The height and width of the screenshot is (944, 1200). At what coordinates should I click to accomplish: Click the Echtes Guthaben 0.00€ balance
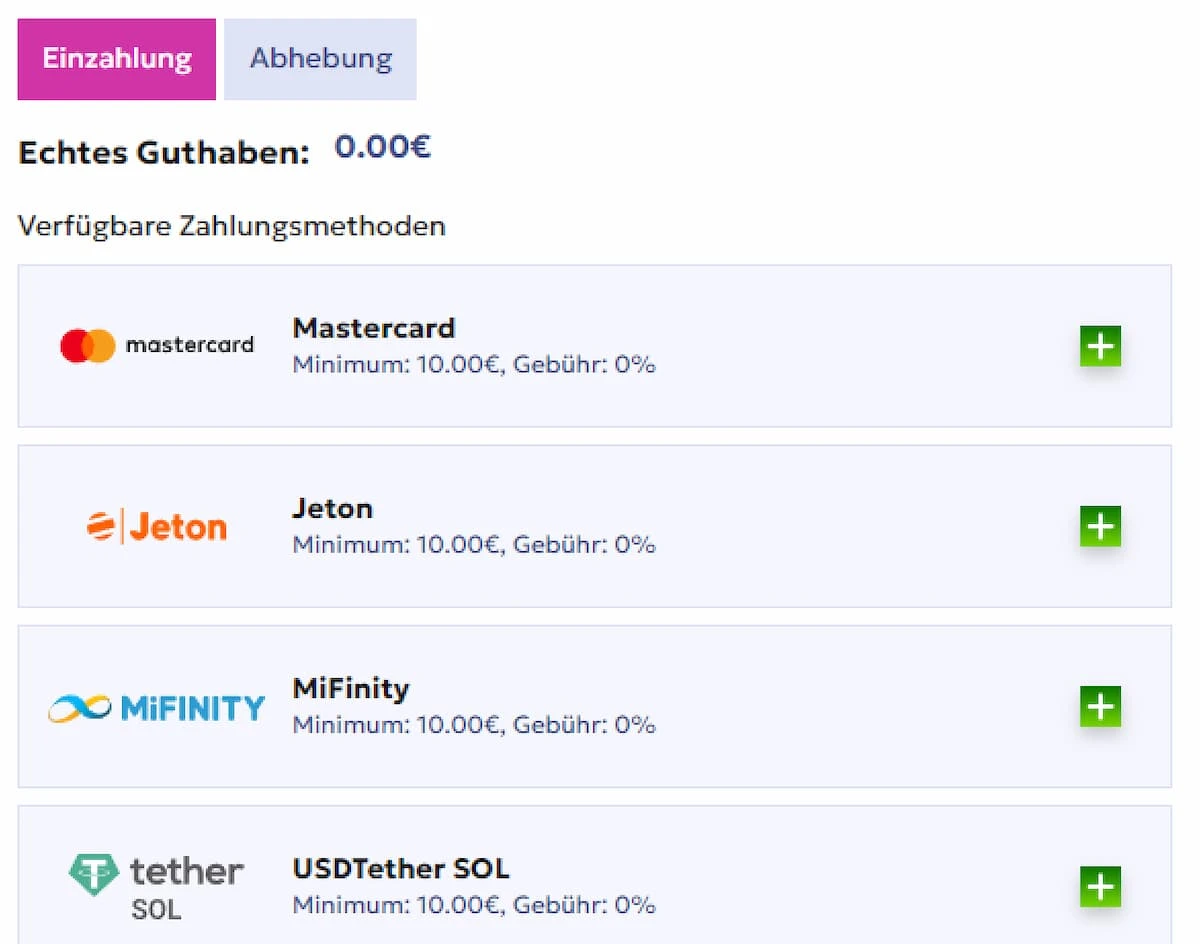(x=383, y=148)
